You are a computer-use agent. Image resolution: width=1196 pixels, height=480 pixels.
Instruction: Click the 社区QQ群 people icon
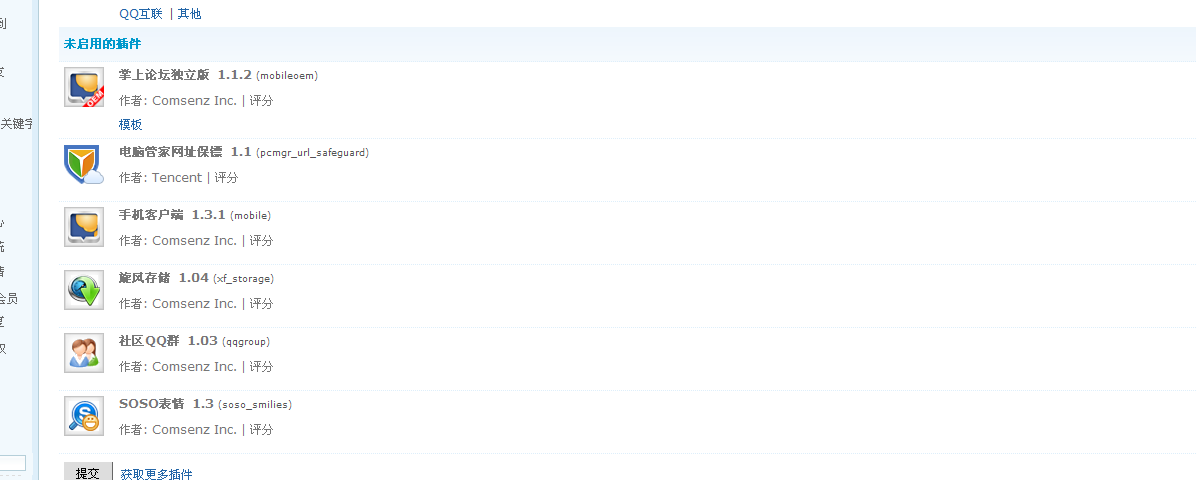click(x=84, y=353)
